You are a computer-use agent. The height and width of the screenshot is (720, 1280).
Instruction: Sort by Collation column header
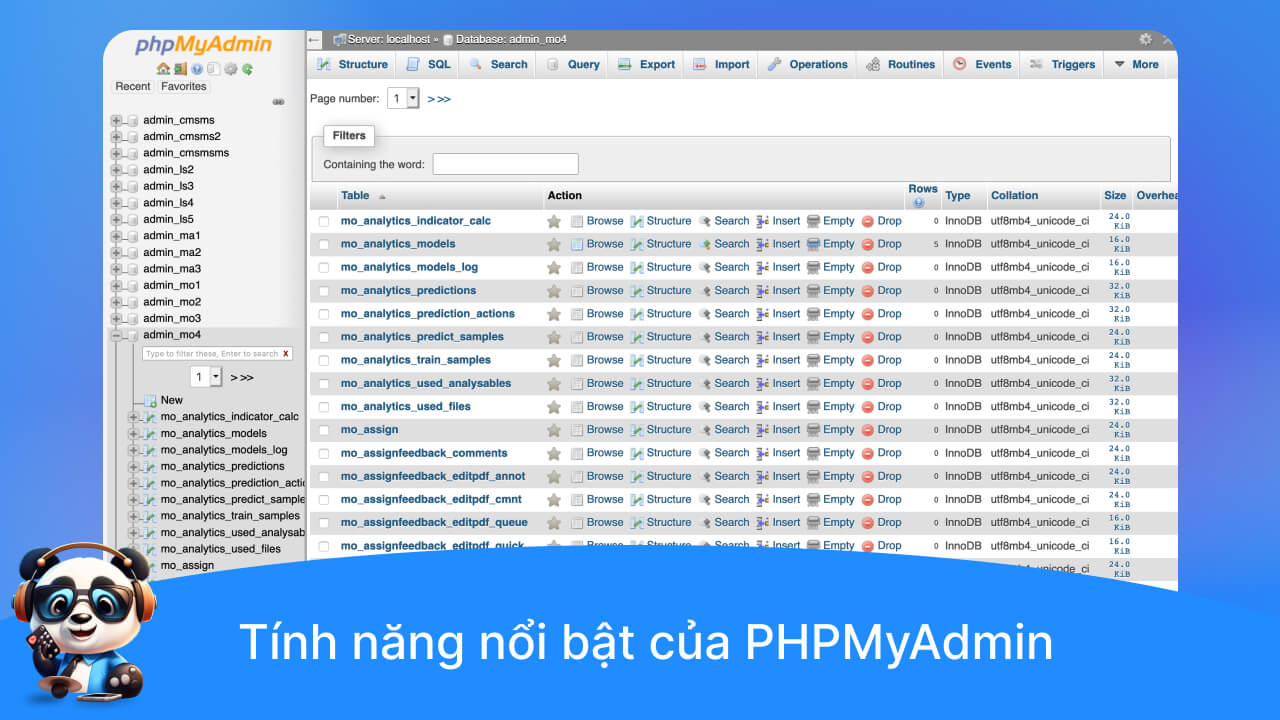pyautogui.click(x=1014, y=196)
